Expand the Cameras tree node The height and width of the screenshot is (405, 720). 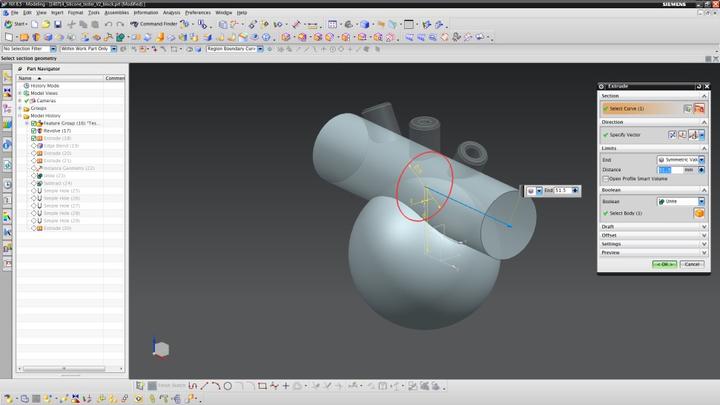tap(20, 101)
